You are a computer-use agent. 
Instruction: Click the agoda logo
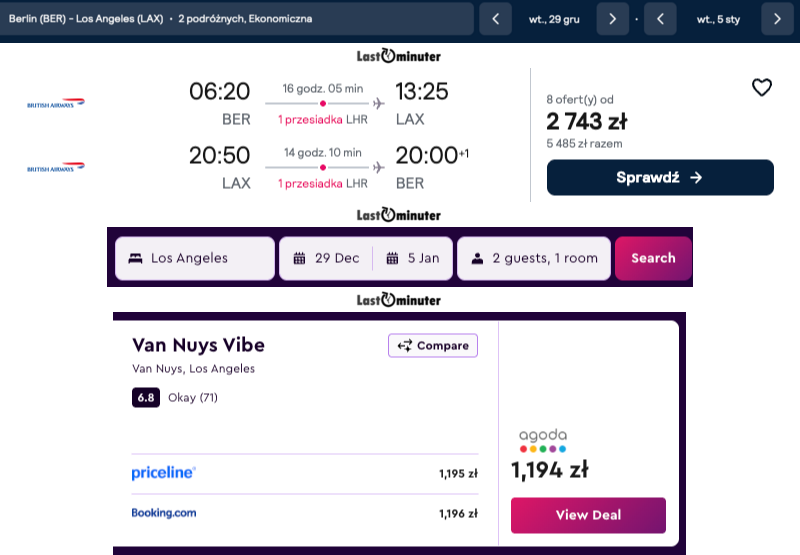(543, 441)
